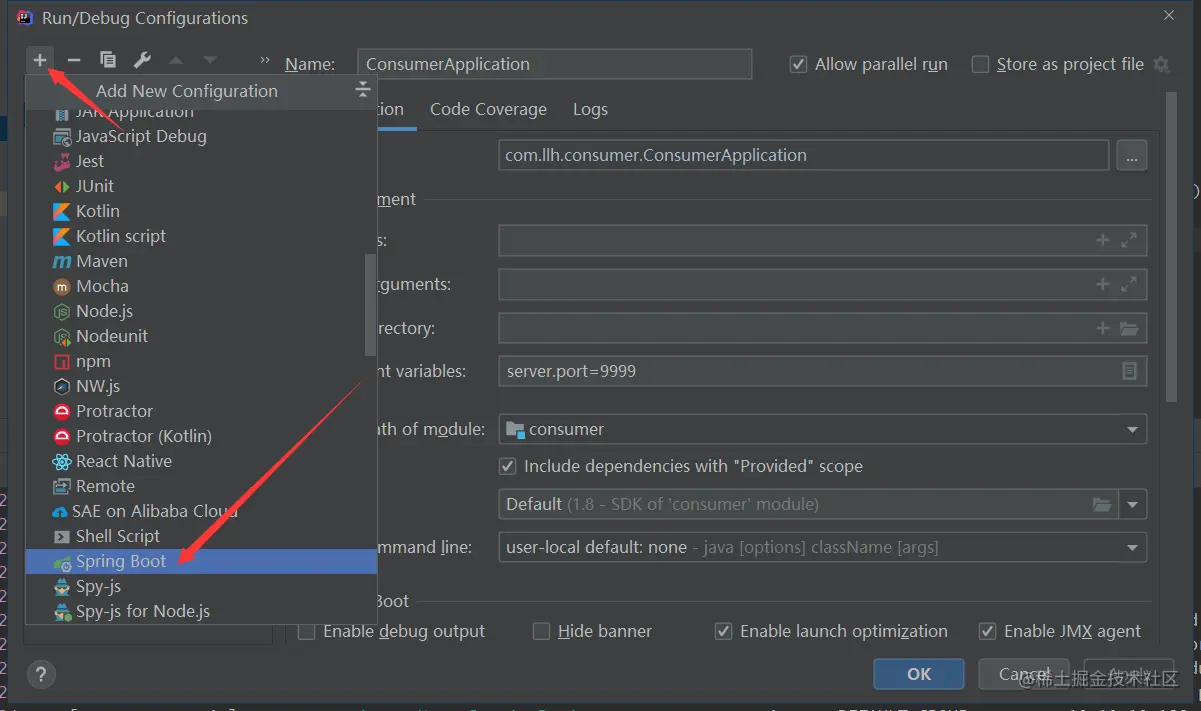Select Protractor (Kotlin) configuration type
Screen dimensions: 1201x711
click(201, 436)
